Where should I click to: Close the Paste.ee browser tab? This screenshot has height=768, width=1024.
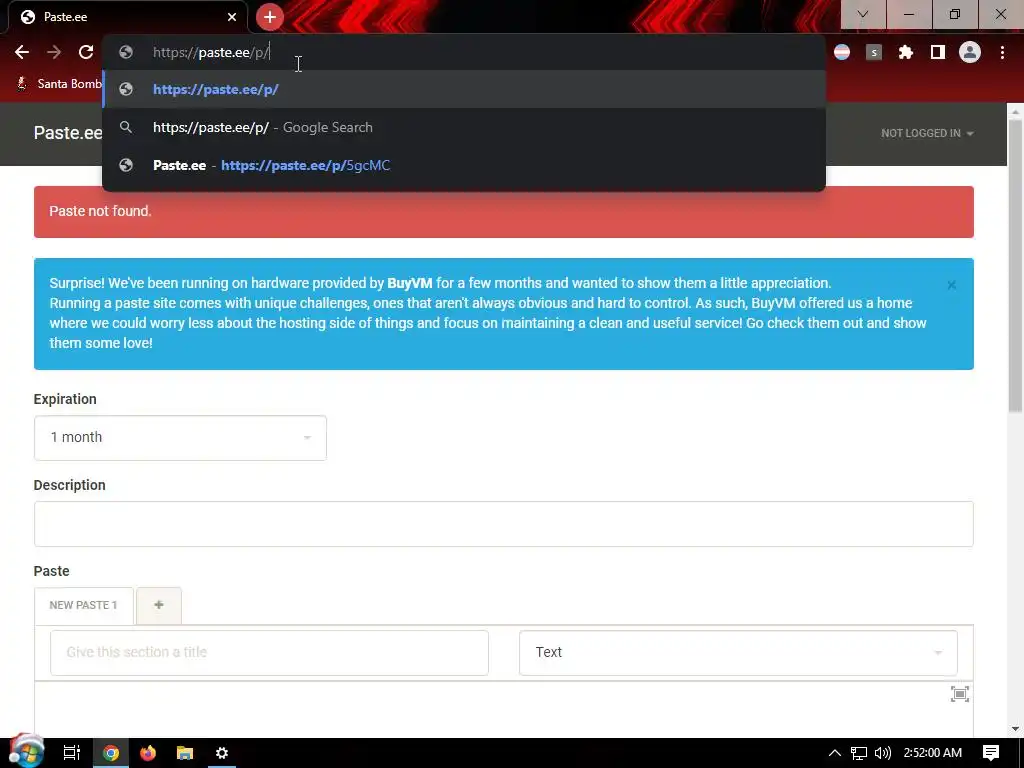pos(232,17)
